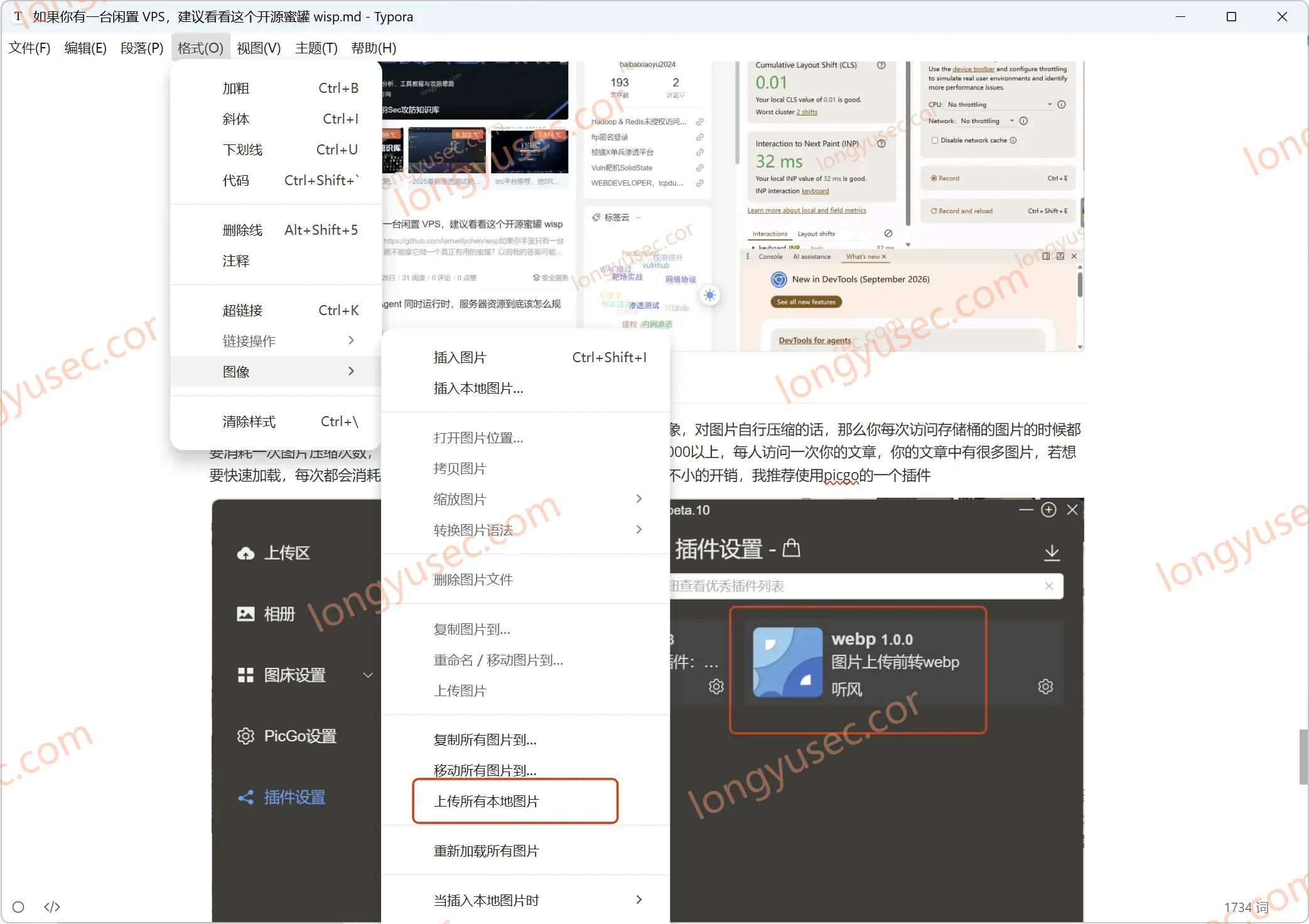1309x924 pixels.
Task: Click the sidebar circle icon in status bar
Action: [x=18, y=906]
